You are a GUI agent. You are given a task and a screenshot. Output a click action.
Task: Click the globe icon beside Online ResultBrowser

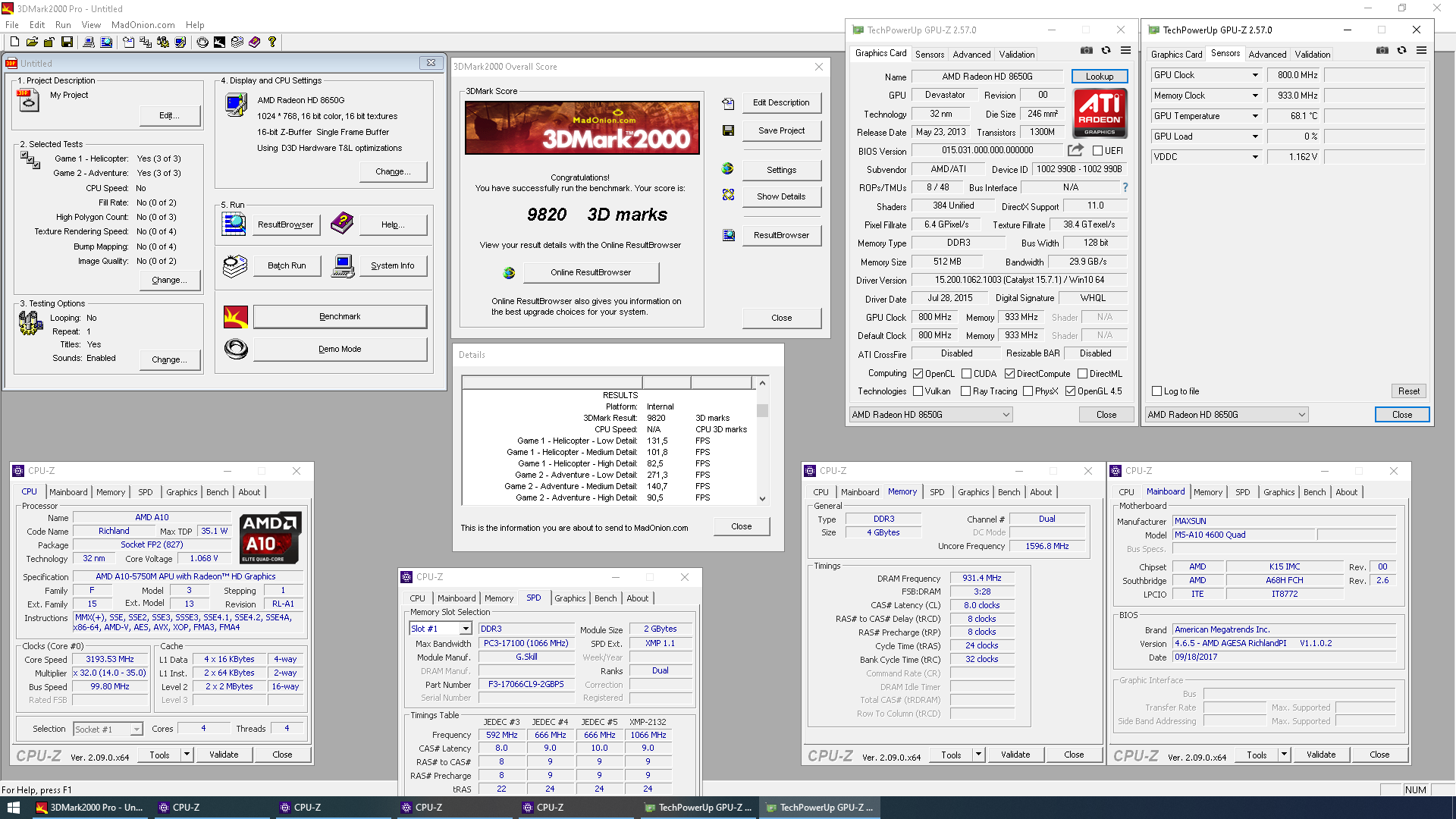point(509,273)
